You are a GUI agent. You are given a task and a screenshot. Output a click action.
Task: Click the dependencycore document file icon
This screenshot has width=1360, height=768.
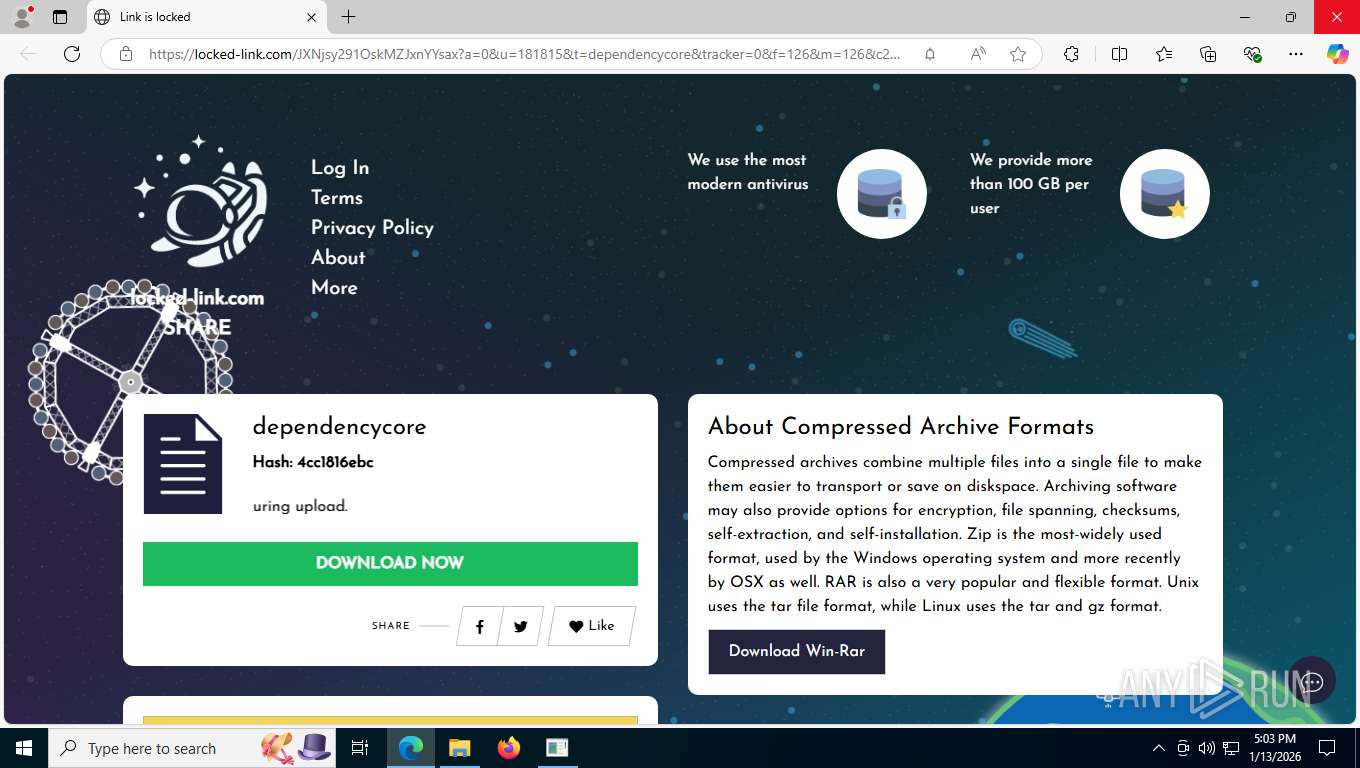click(183, 464)
